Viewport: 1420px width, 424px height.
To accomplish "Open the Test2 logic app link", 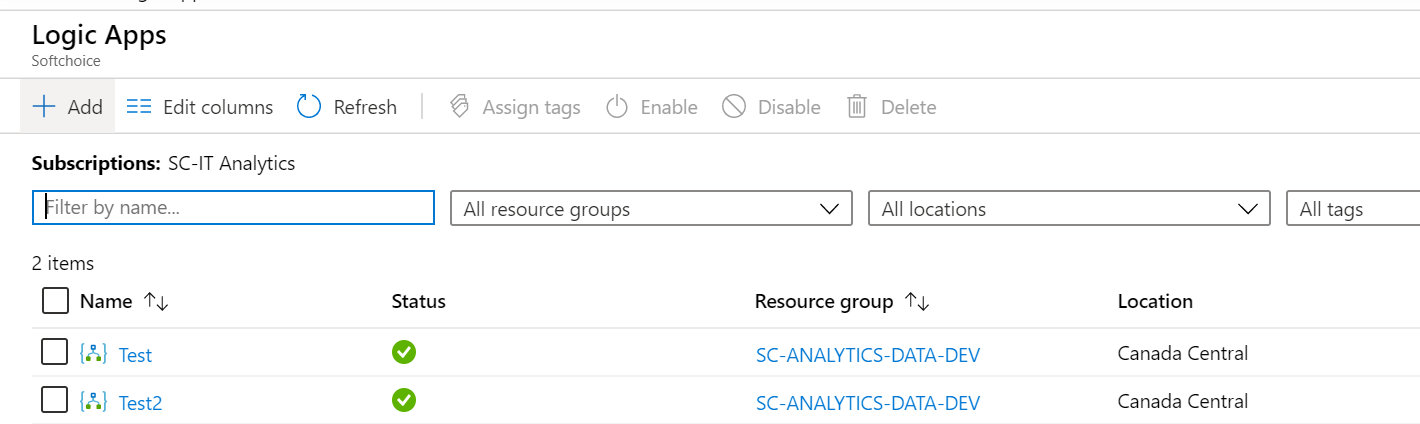I will click(x=140, y=403).
